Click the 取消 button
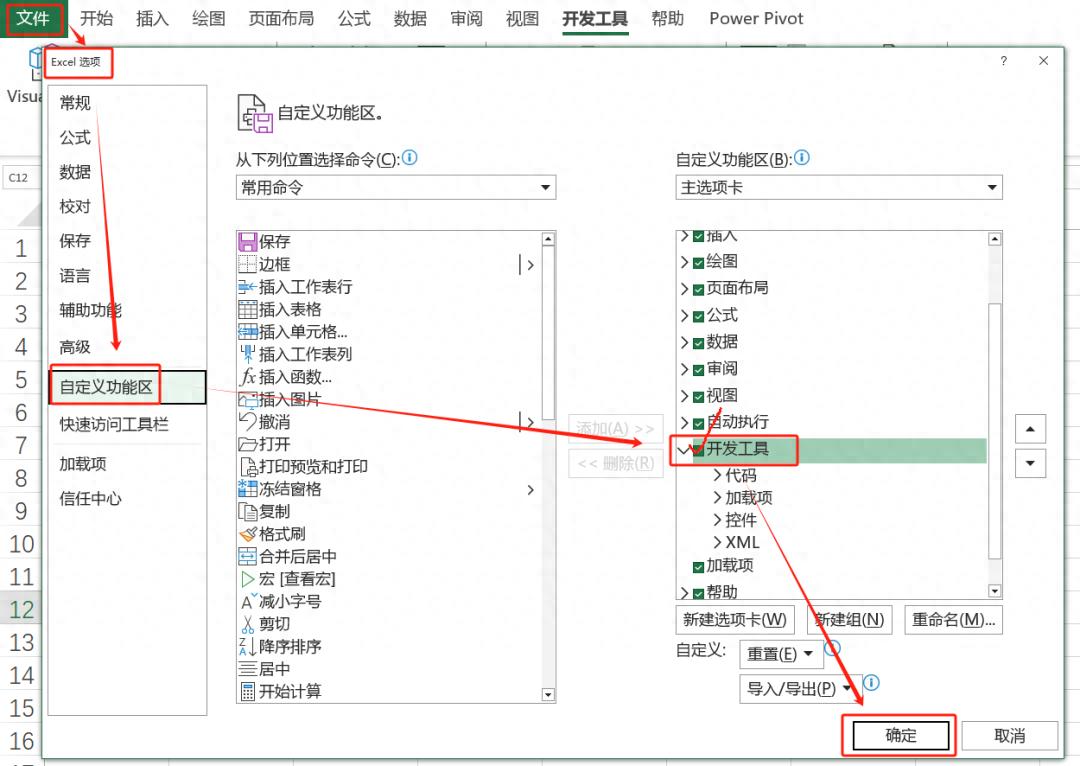 1010,736
